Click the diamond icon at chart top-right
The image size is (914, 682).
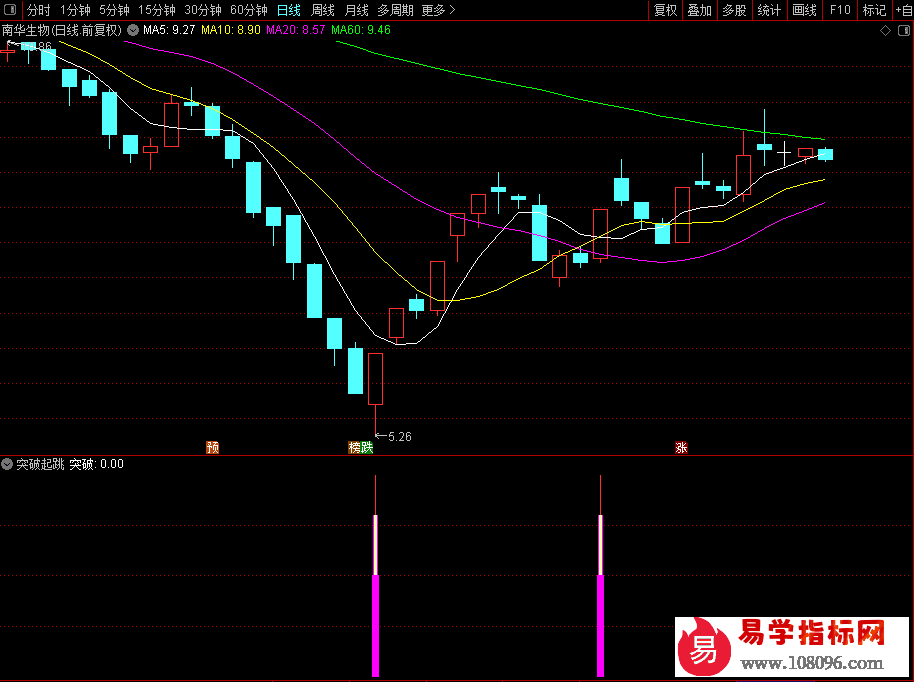point(885,31)
